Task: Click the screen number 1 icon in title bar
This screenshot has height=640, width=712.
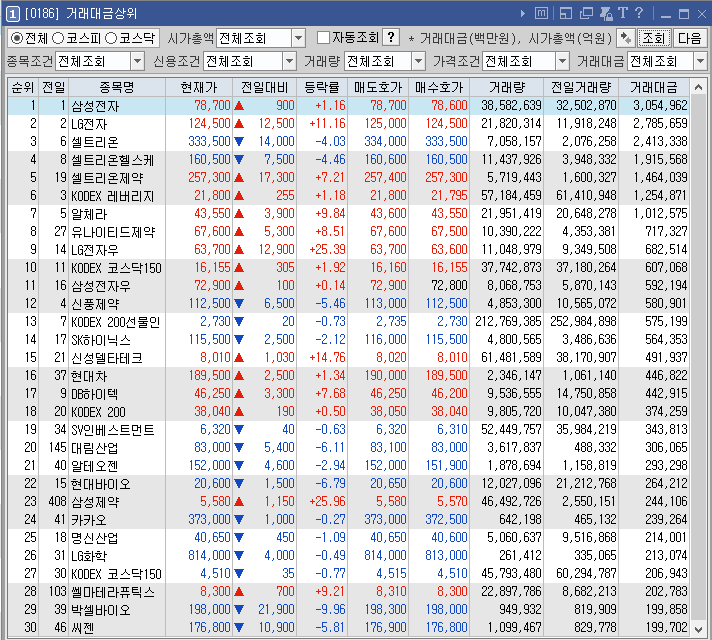Action: [x=12, y=14]
